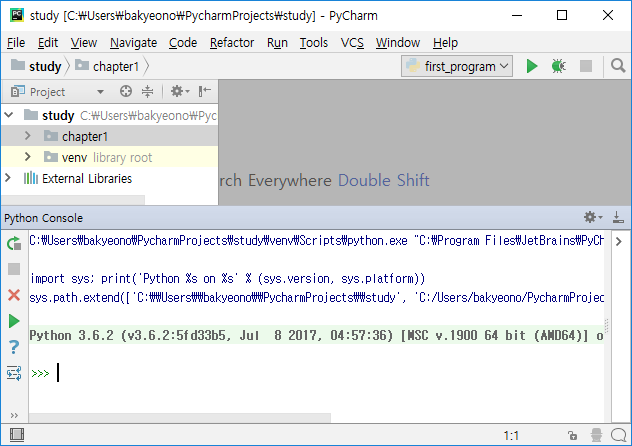Viewport: 632px width, 446px height.
Task: Minimize the PyCharm window
Action: [x=517, y=15]
